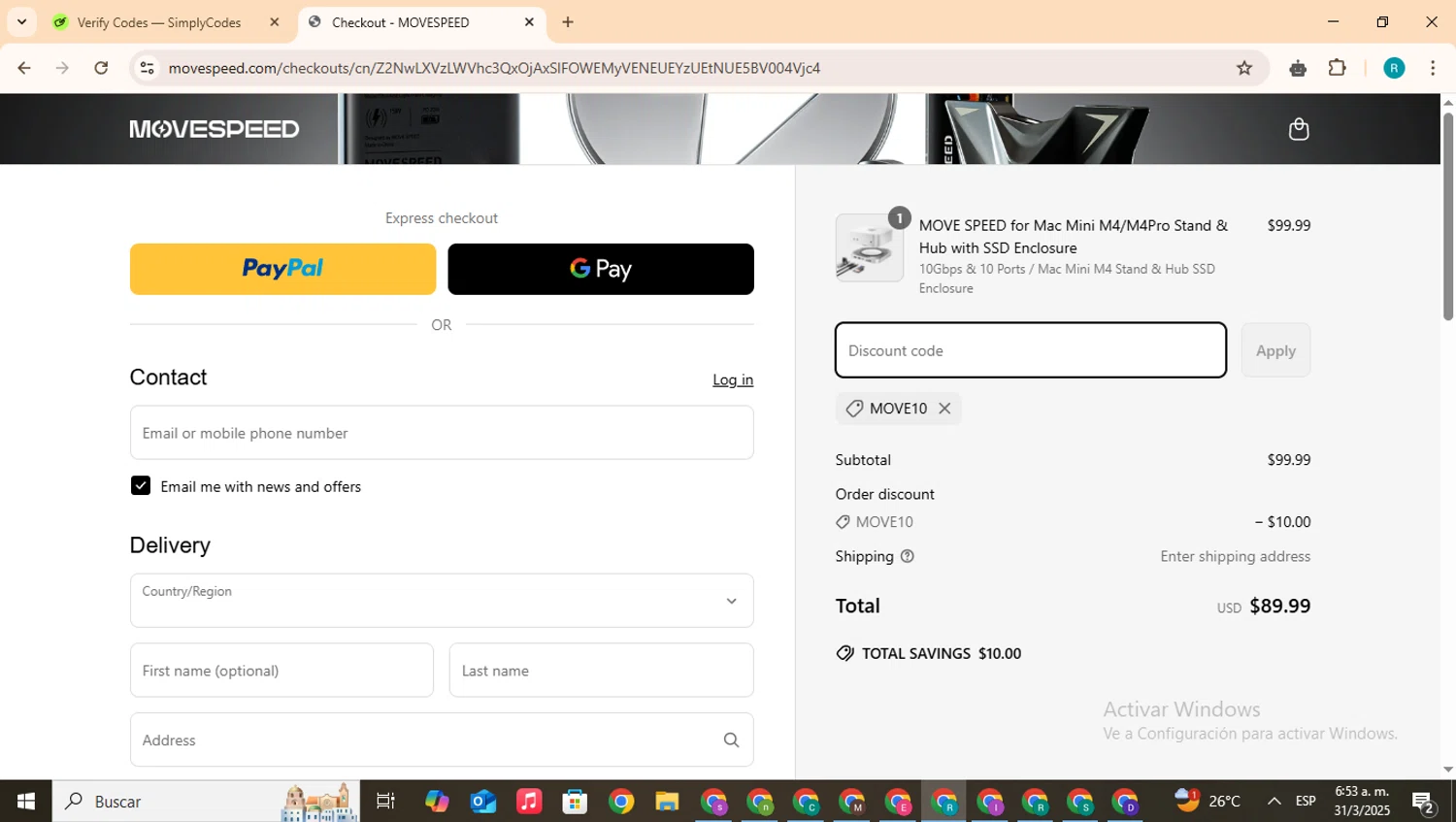Click the Enter shipping address text
Image resolution: width=1456 pixels, height=822 pixels.
coord(1235,557)
